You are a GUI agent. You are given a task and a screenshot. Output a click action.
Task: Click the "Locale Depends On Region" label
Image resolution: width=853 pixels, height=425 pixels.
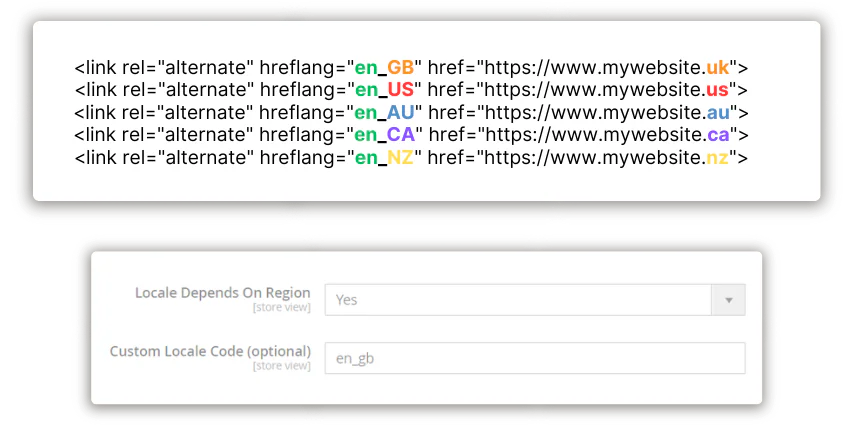(222, 292)
